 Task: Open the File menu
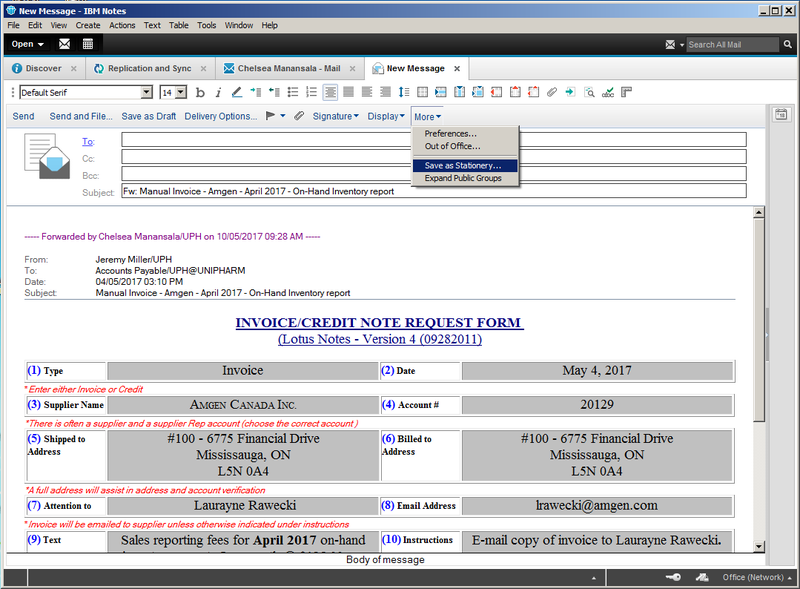click(13, 25)
